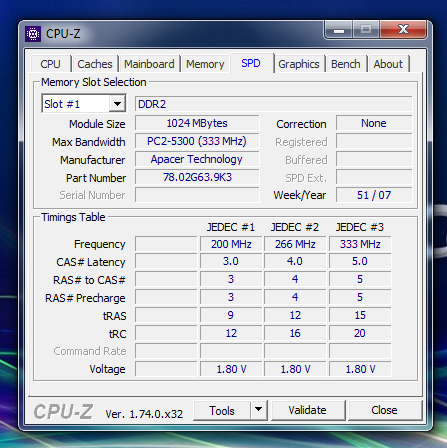Click the 200 MHz frequency cell
Image resolution: width=447 pixels, height=448 pixels.
tap(231, 244)
